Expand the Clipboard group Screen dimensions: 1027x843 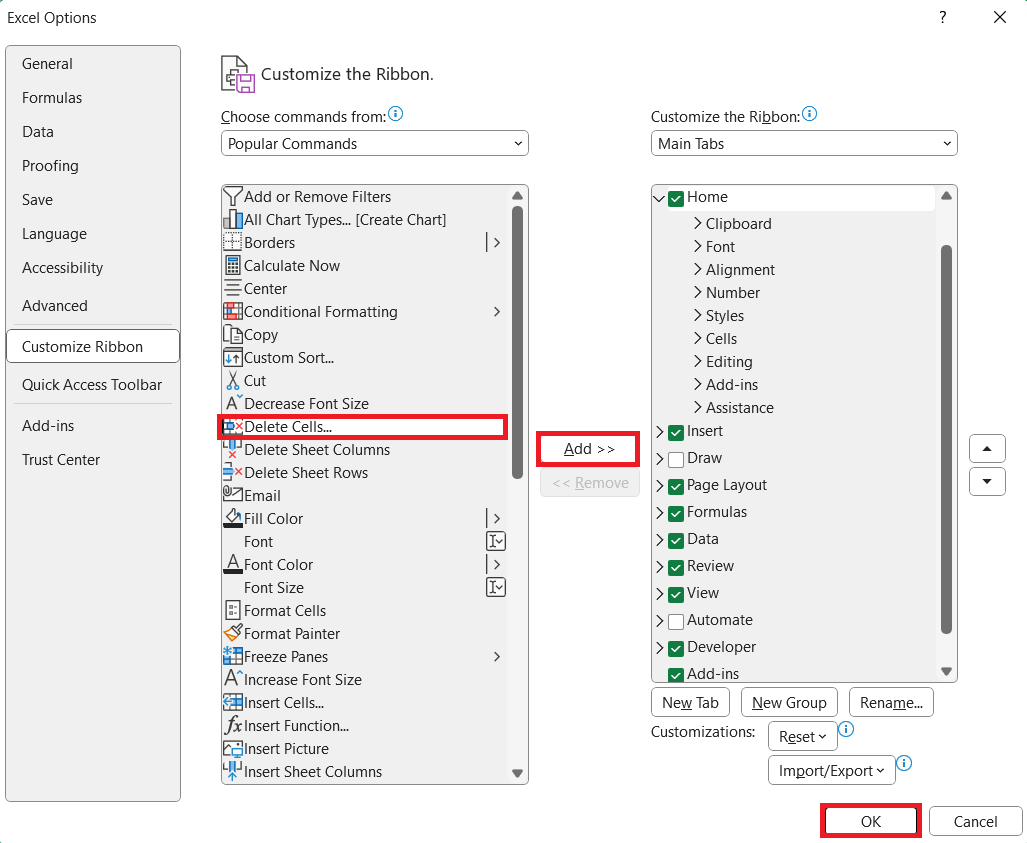698,223
